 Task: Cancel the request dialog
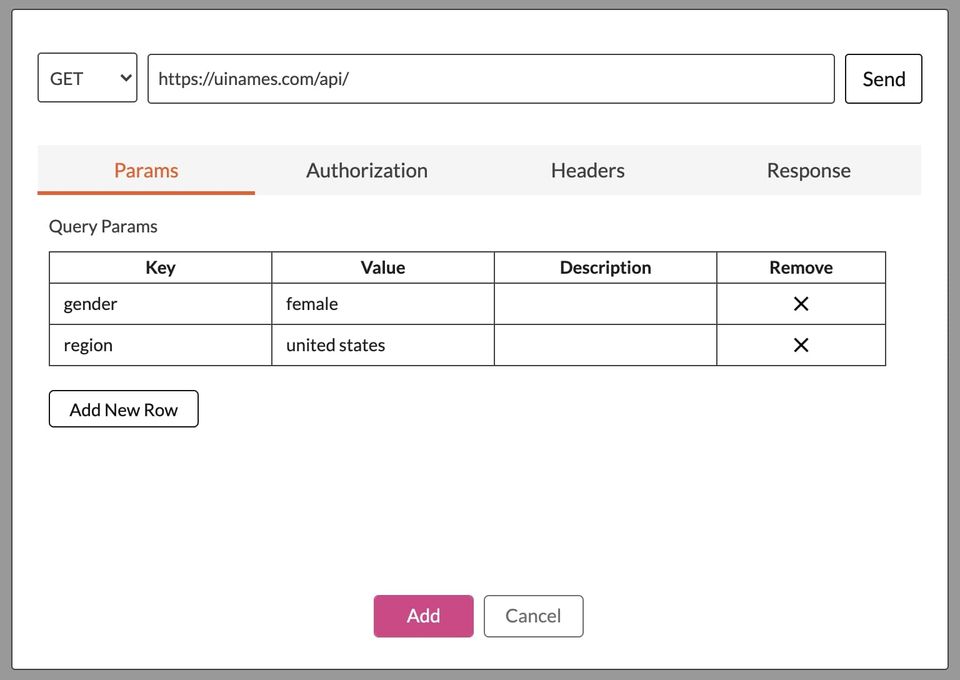[x=533, y=616]
